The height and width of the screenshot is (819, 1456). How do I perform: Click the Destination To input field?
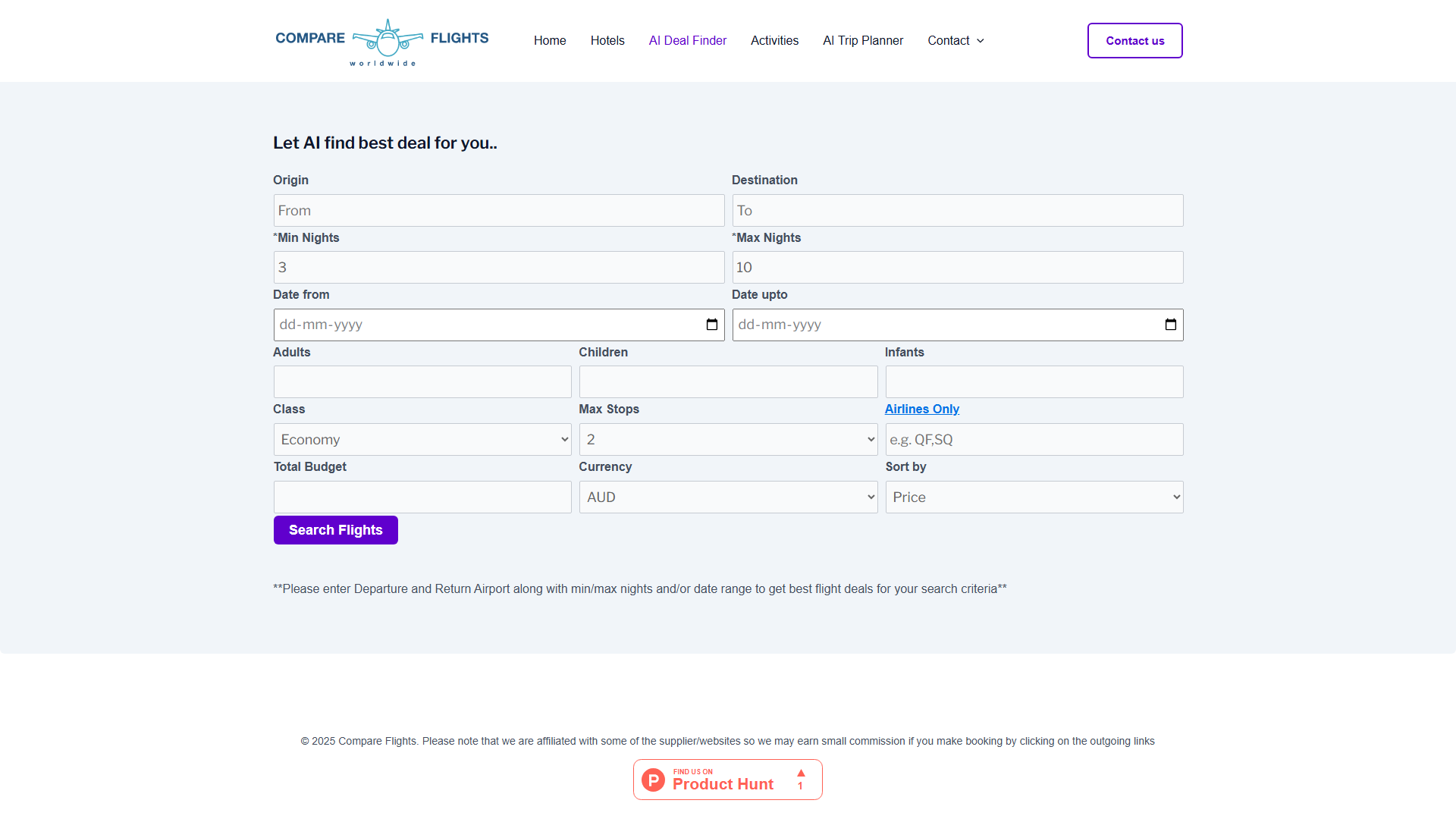point(957,211)
